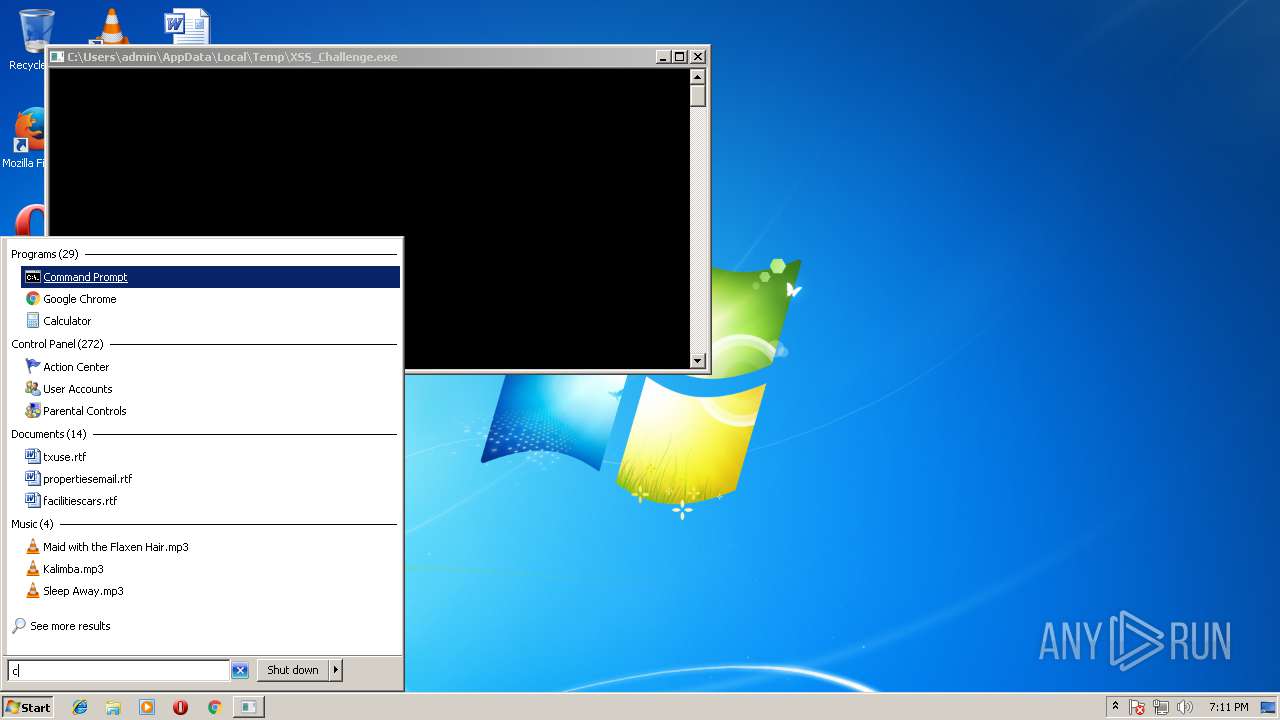The height and width of the screenshot is (720, 1280).
Task: Select Word document desktop icon
Action: point(187,26)
